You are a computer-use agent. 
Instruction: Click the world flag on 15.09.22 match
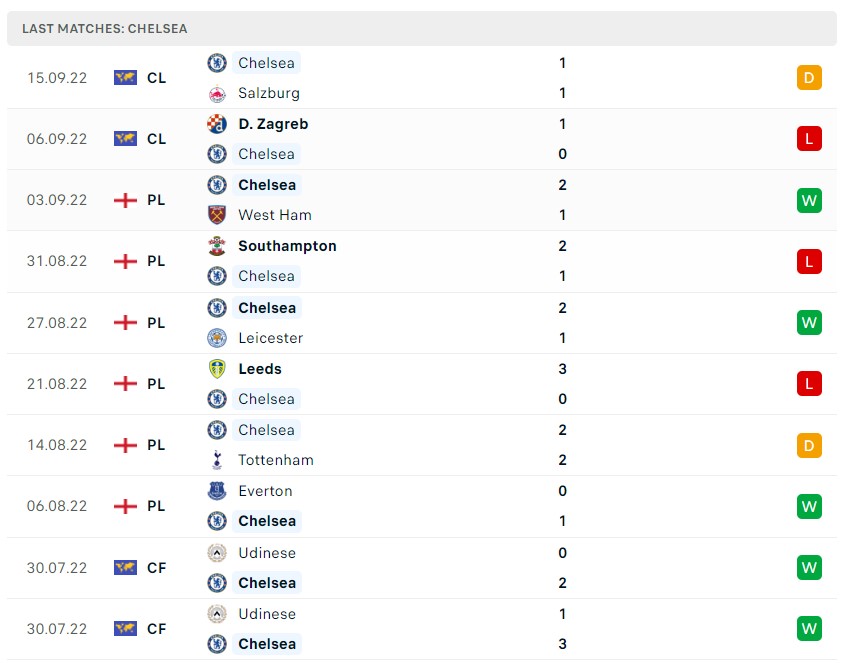[125, 78]
